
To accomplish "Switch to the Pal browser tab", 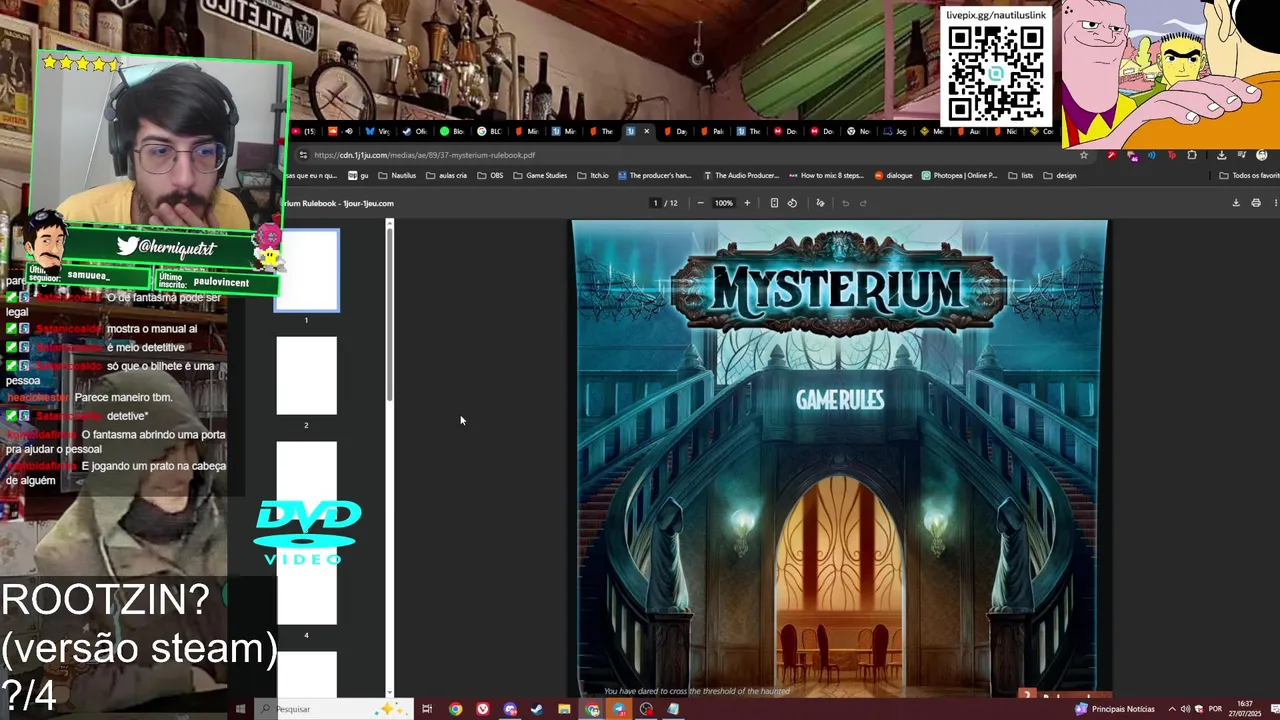I will click(x=713, y=131).
